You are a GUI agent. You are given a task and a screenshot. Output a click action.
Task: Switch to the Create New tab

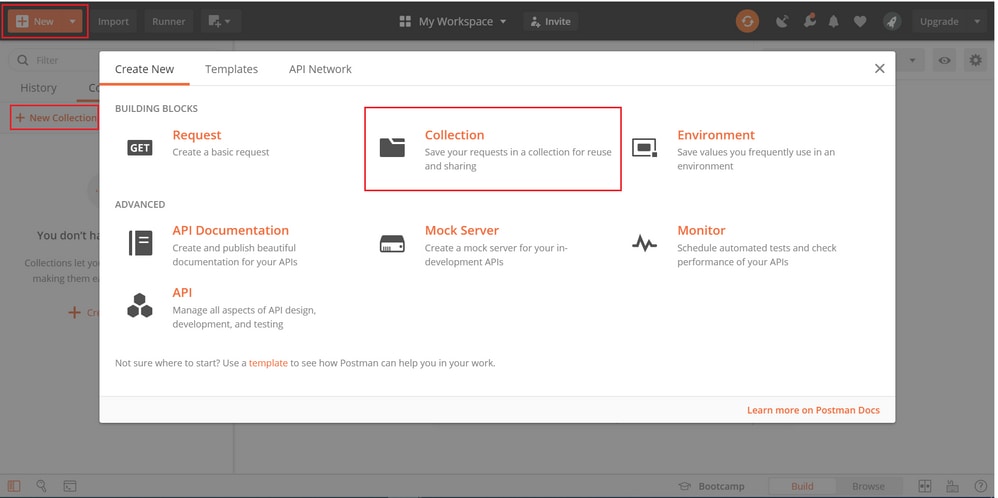pyautogui.click(x=144, y=69)
